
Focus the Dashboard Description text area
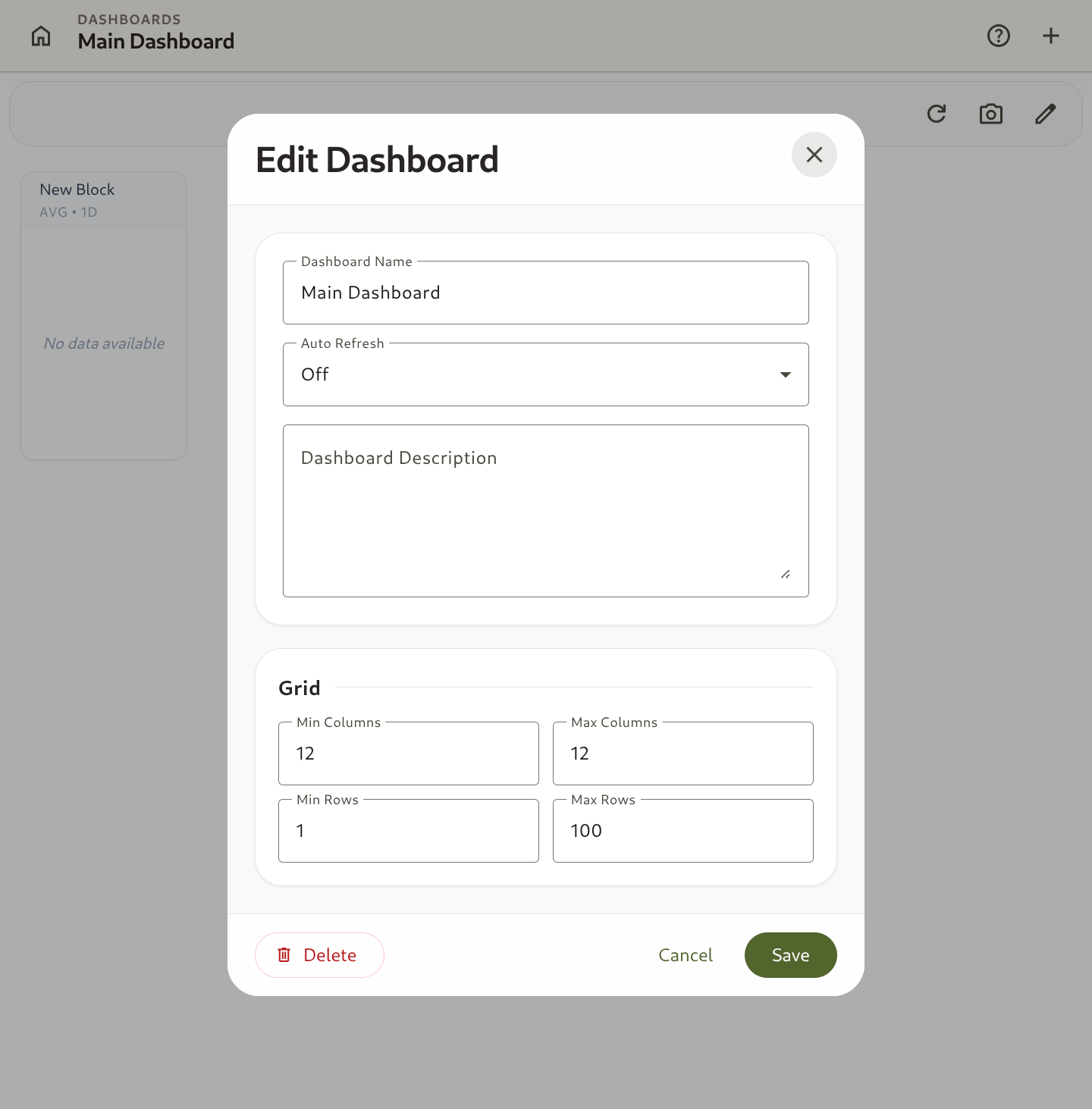pos(546,511)
